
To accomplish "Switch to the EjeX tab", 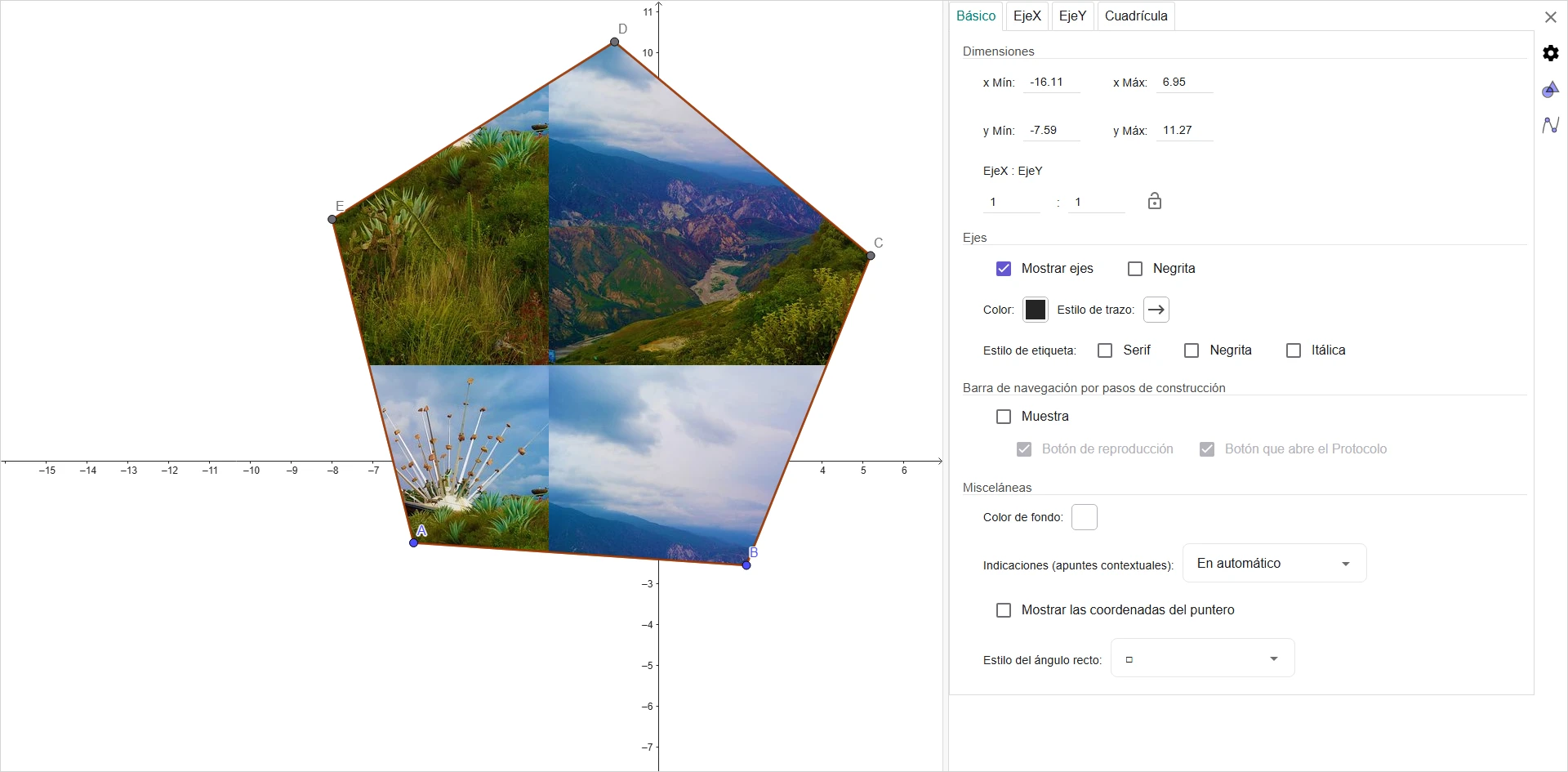I will point(1027,16).
